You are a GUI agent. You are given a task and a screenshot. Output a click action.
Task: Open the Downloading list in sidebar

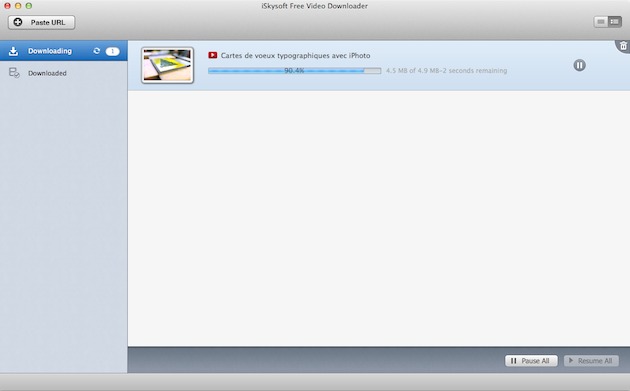(63, 51)
